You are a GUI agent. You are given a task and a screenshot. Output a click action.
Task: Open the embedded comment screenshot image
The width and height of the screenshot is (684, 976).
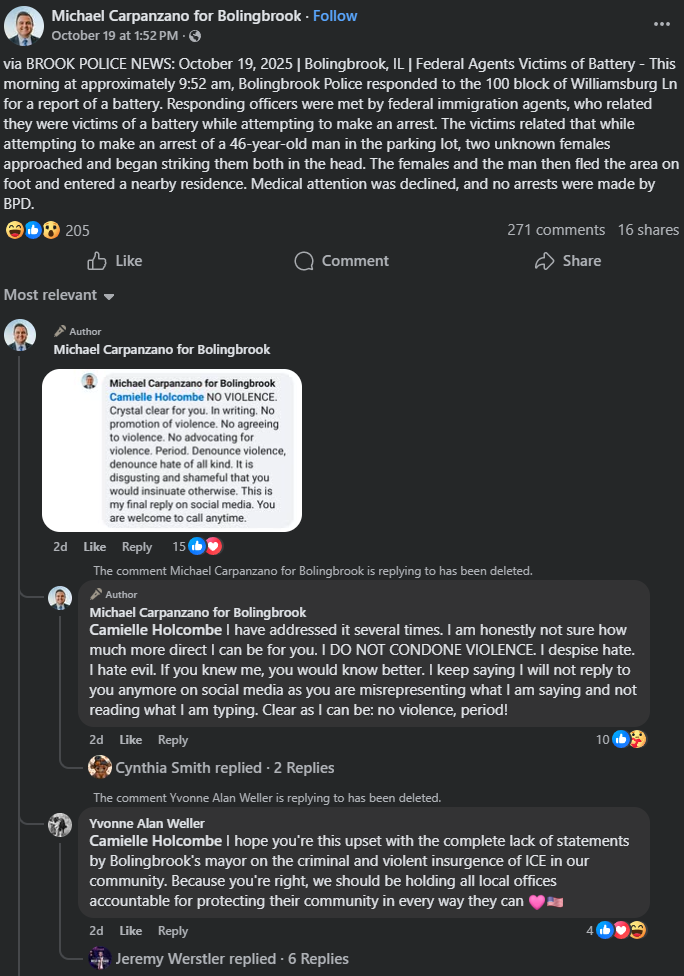(171, 450)
